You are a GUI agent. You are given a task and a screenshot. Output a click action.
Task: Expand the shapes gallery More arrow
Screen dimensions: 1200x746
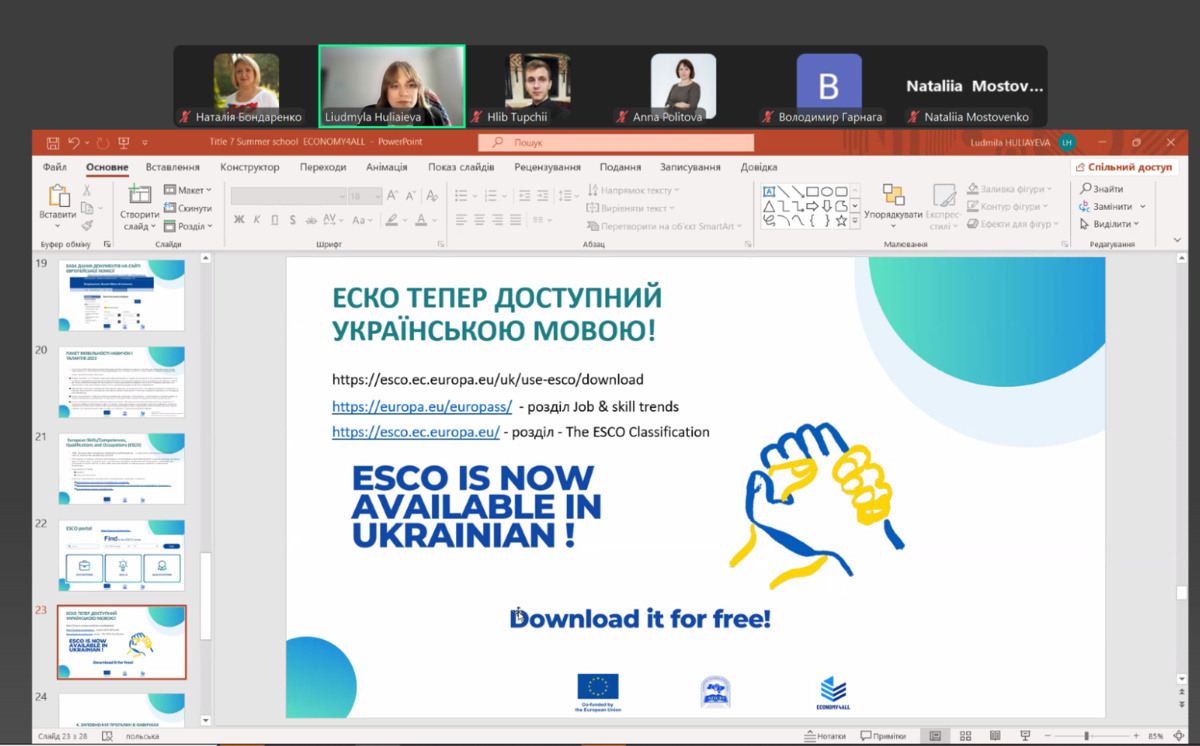pyautogui.click(x=855, y=220)
